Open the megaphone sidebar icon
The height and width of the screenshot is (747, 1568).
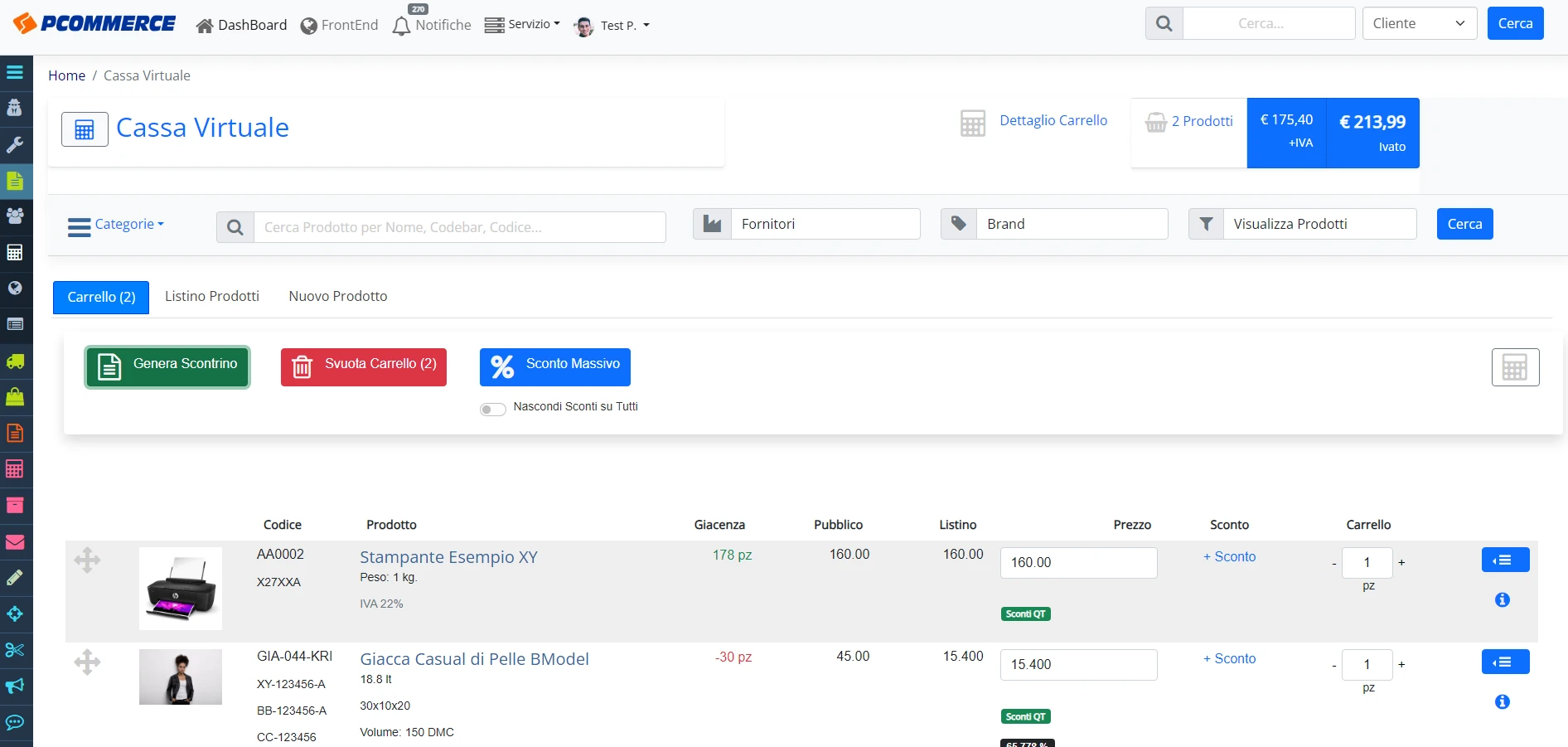(15, 686)
